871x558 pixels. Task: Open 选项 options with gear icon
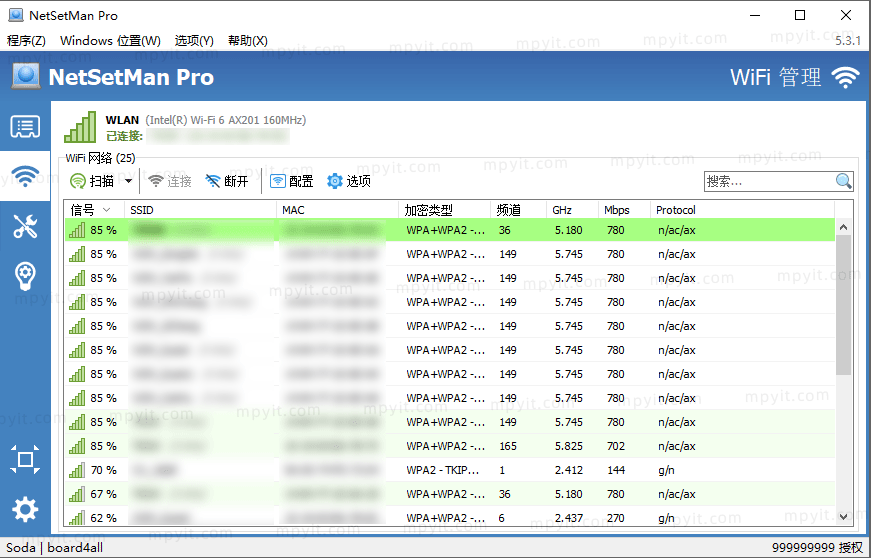click(x=349, y=181)
